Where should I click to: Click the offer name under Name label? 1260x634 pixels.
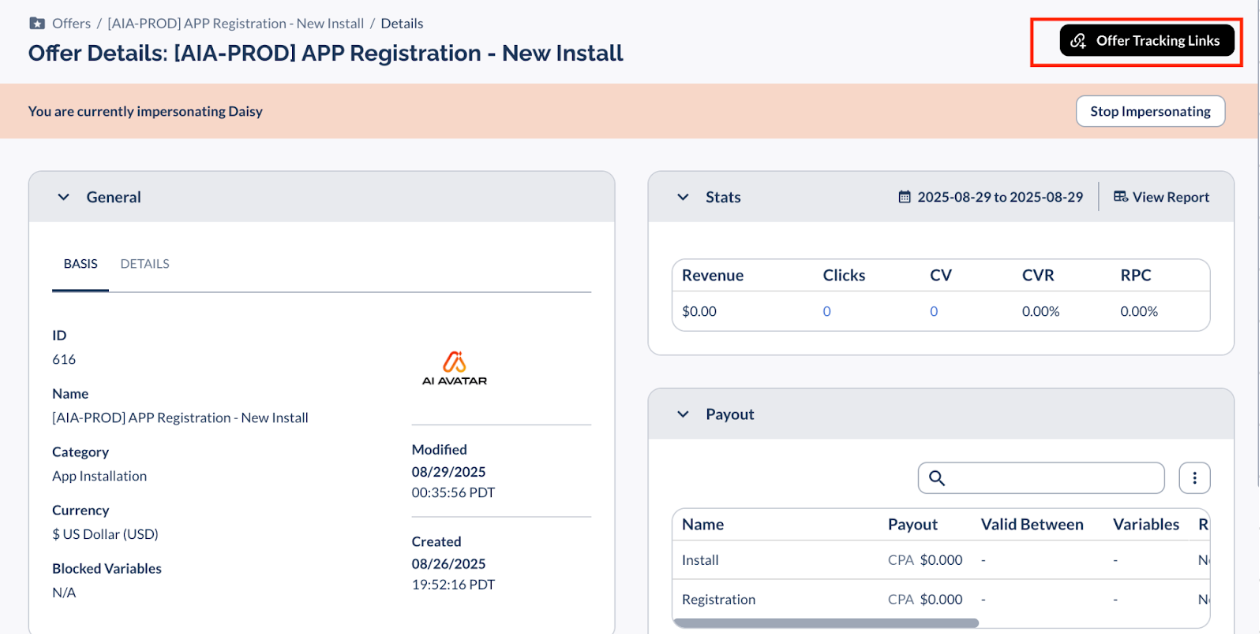coord(180,418)
